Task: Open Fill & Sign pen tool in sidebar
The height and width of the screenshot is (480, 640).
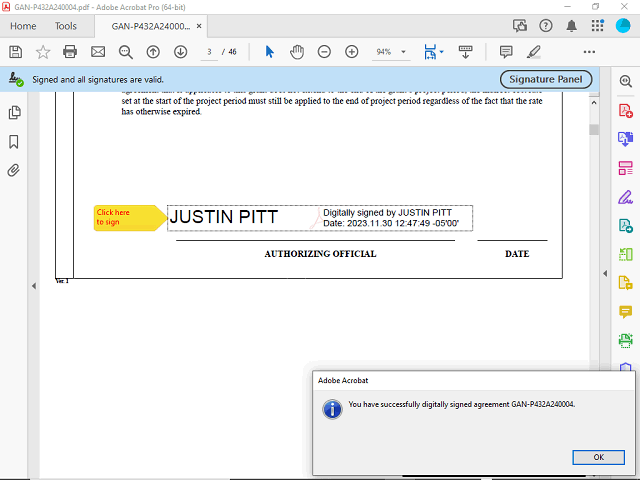Action: [626, 196]
